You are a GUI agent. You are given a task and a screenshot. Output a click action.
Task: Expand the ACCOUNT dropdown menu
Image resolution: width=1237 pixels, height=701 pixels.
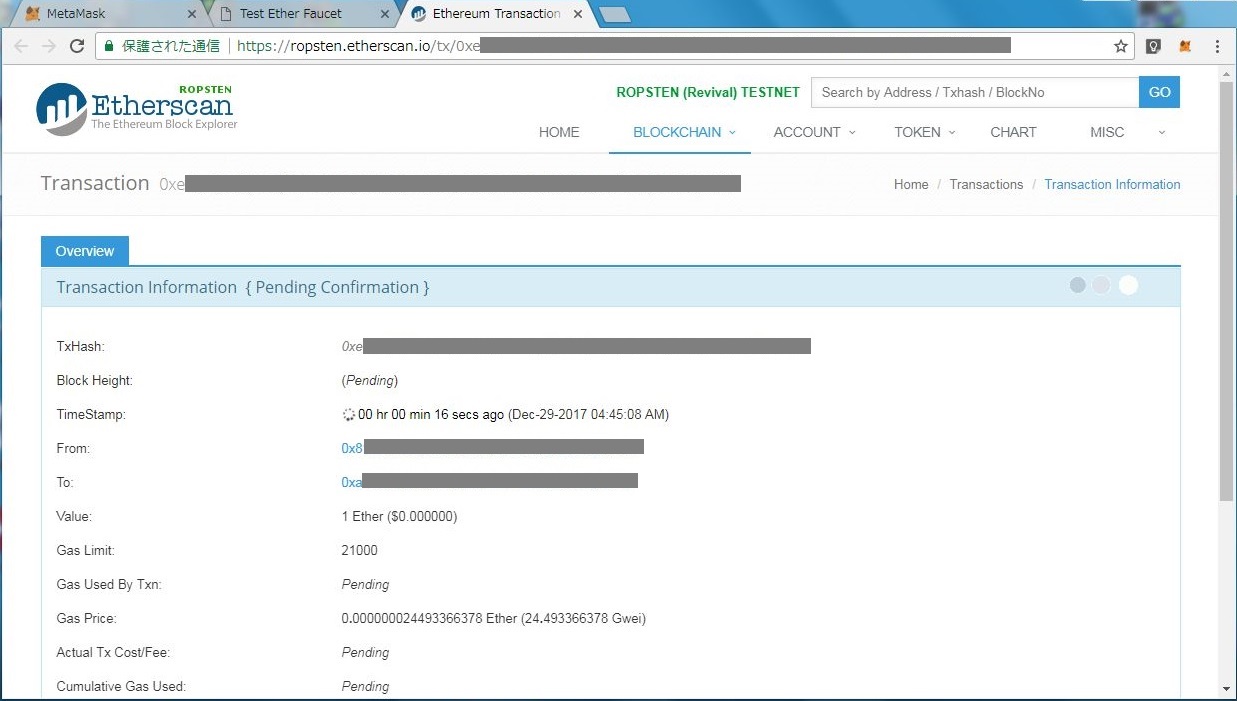814,132
